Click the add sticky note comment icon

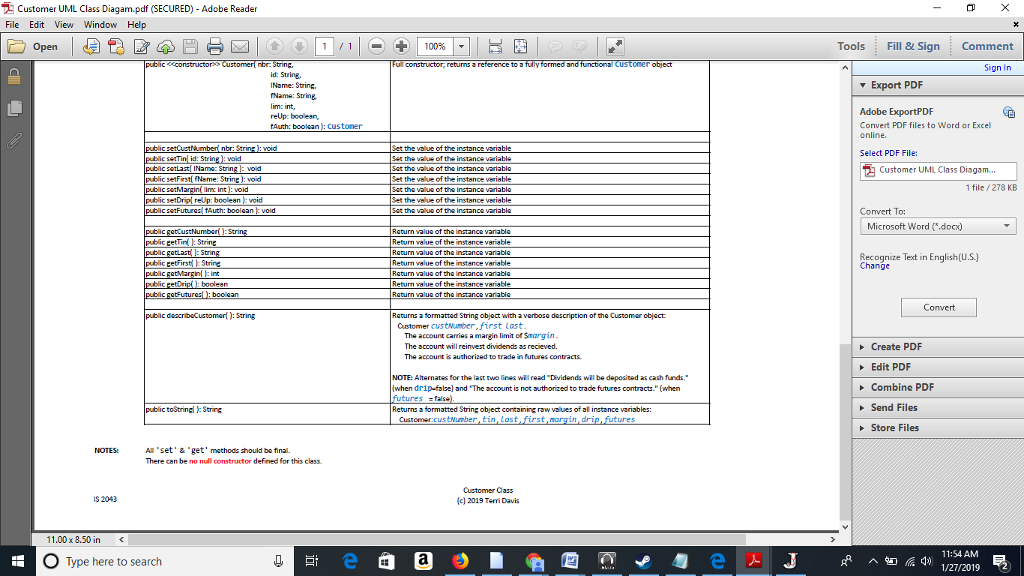(555, 46)
